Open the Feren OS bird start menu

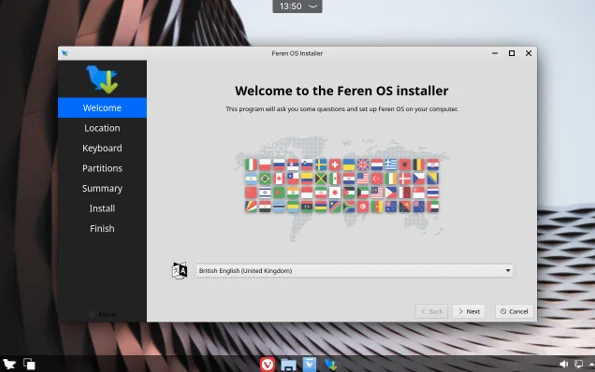click(9, 364)
